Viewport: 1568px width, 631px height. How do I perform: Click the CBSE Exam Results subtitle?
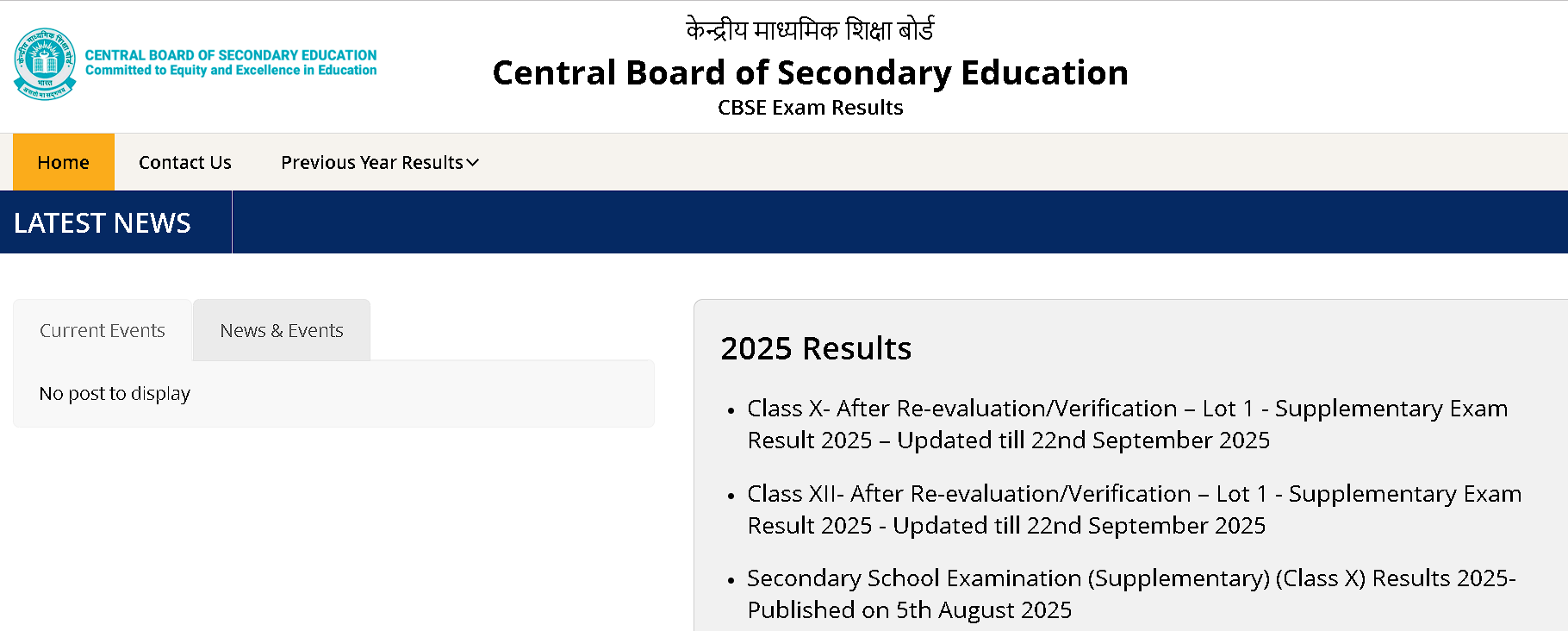[x=810, y=107]
